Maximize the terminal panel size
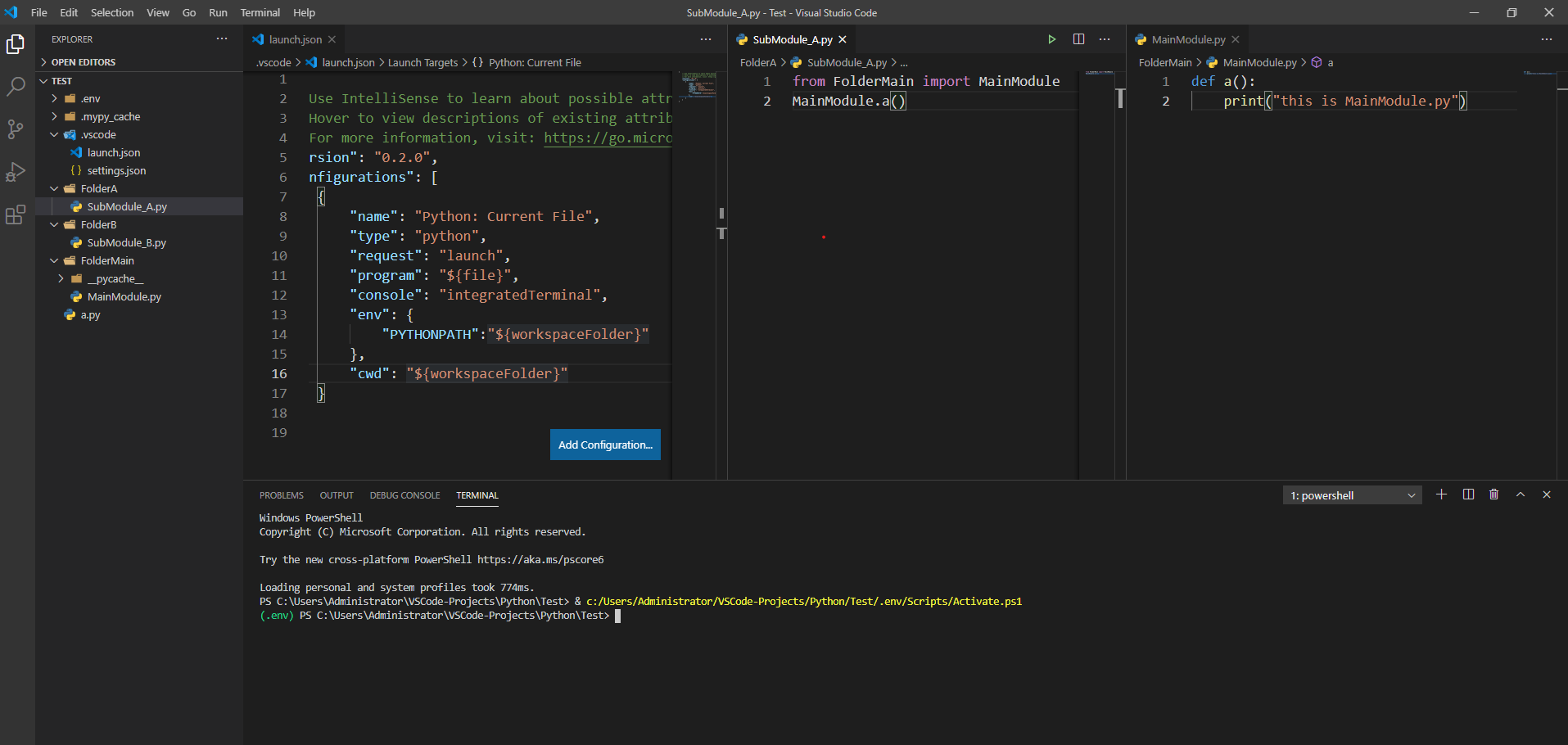Viewport: 1568px width, 745px height. coord(1520,494)
